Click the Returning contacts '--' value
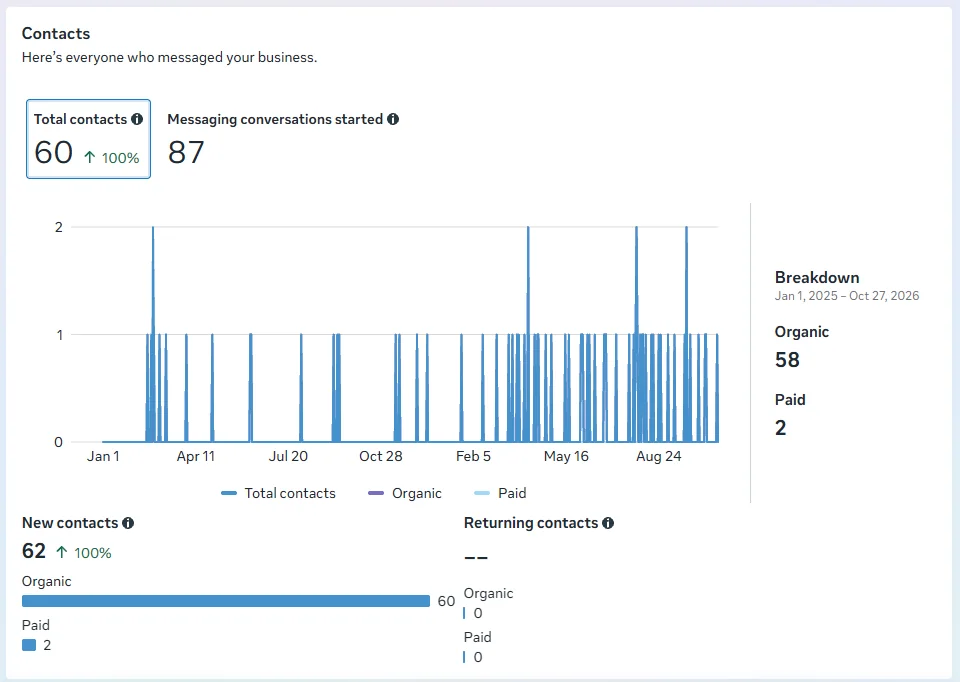960x682 pixels. pyautogui.click(x=476, y=558)
